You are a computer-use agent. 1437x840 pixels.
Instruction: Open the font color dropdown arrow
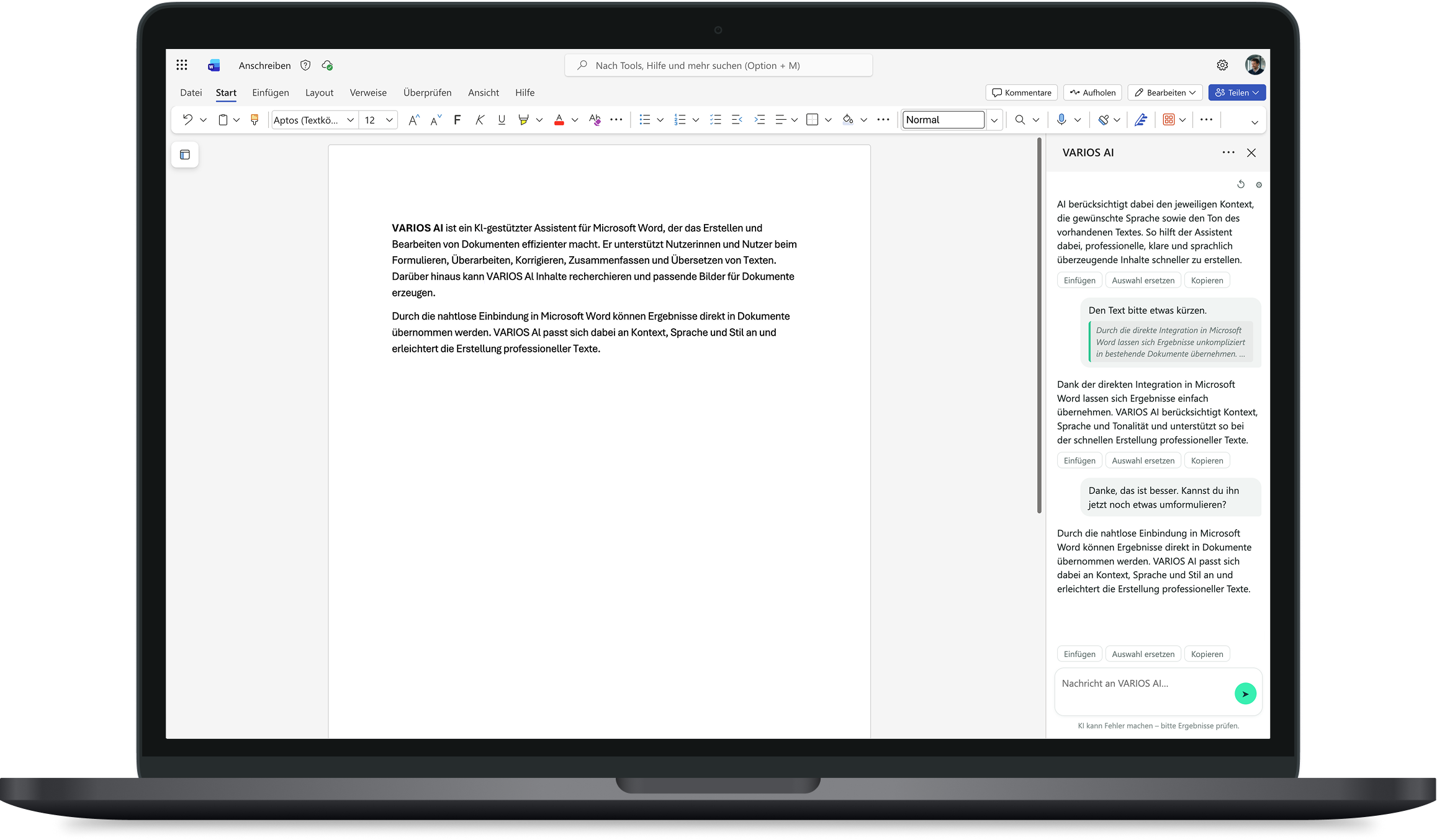(575, 120)
